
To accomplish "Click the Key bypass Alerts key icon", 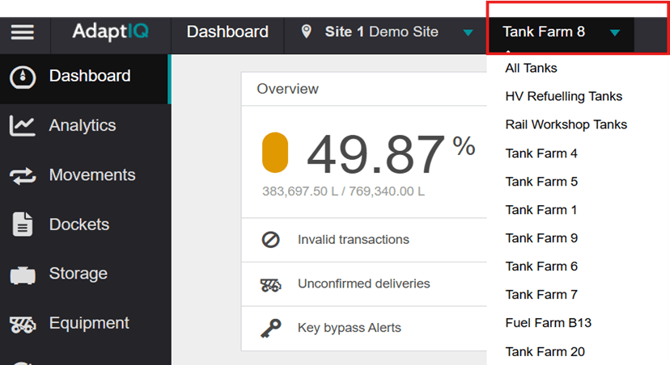I will click(x=271, y=328).
